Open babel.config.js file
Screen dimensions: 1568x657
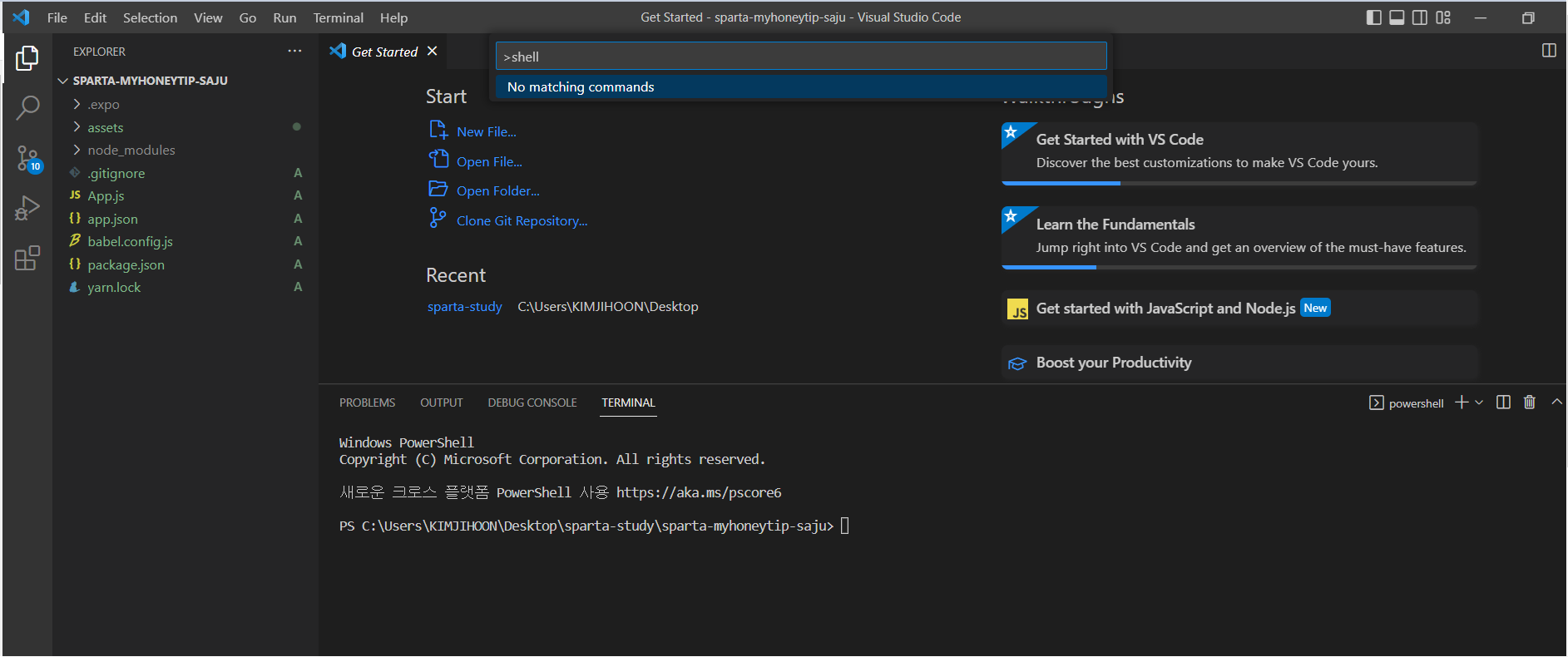pyautogui.click(x=185, y=241)
